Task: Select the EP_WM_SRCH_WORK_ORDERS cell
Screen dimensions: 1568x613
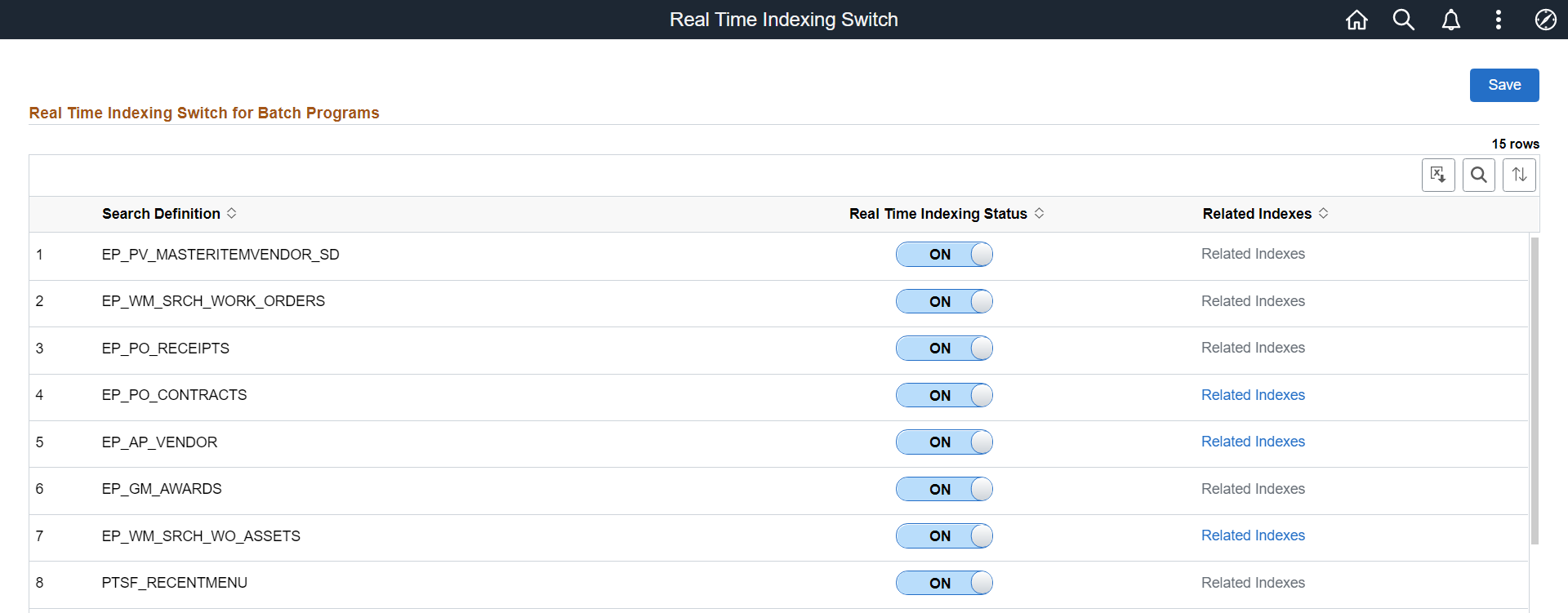Action: pyautogui.click(x=213, y=301)
